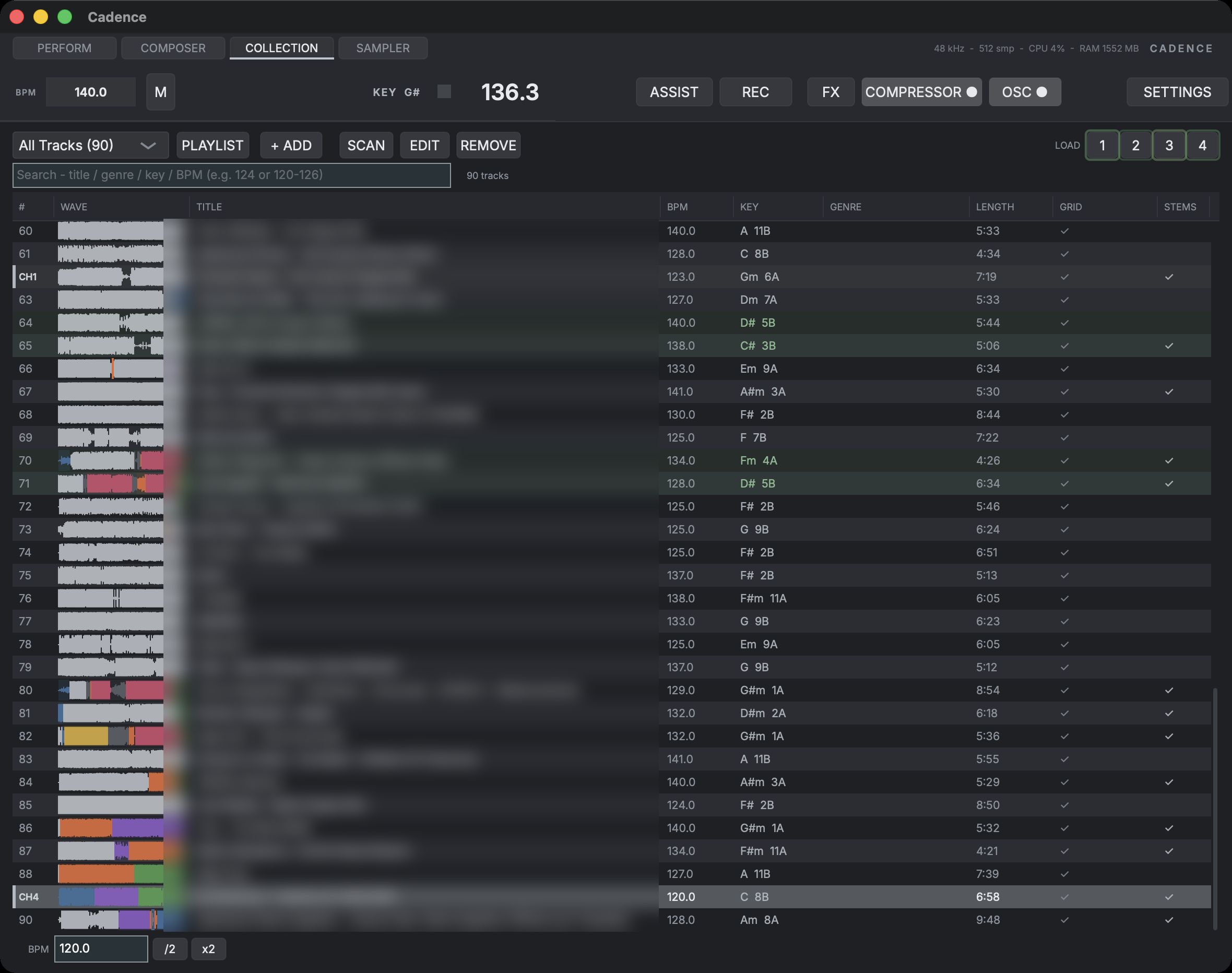
Task: Load selected track to deck 4
Action: click(1202, 145)
